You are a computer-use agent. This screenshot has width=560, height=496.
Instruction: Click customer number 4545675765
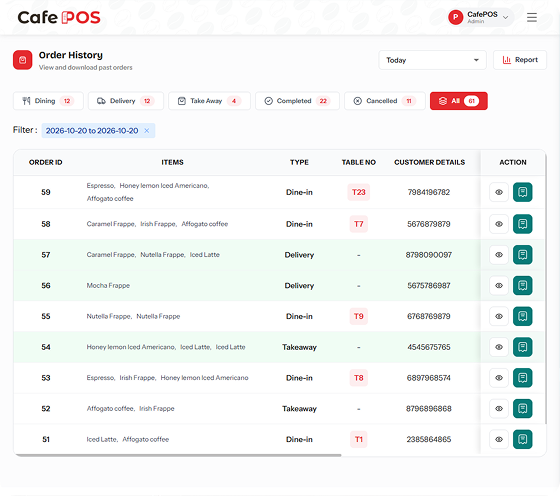pyautogui.click(x=429, y=347)
